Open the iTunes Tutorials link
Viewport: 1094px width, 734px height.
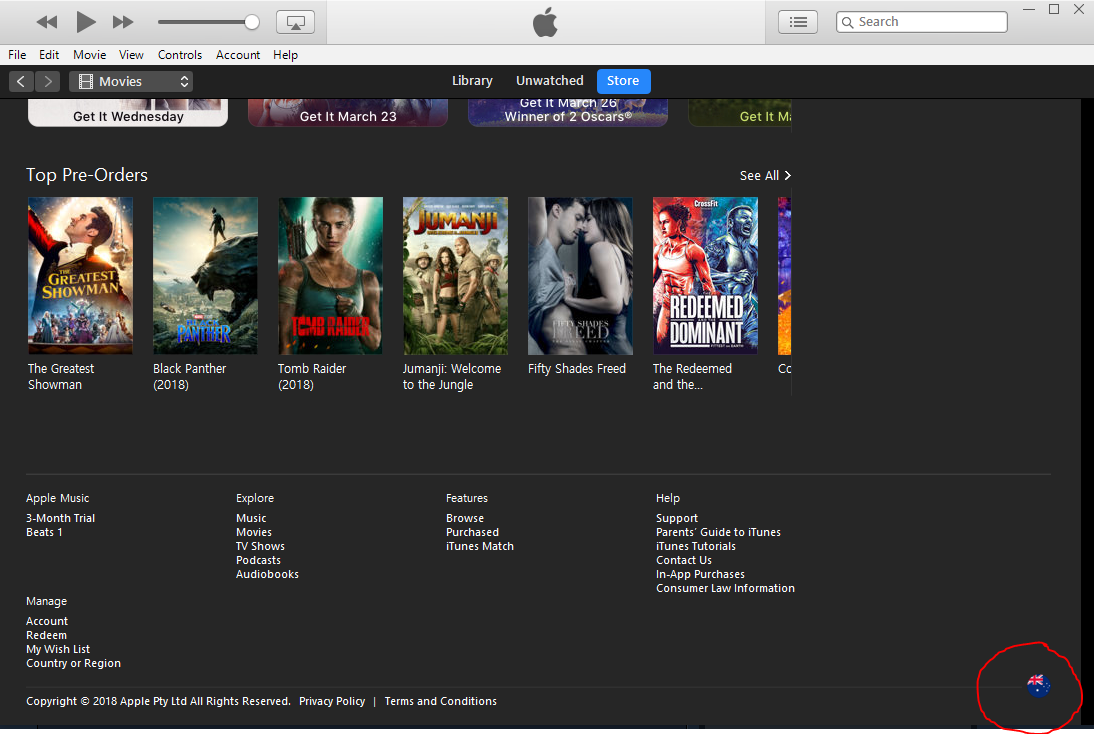click(x=696, y=546)
